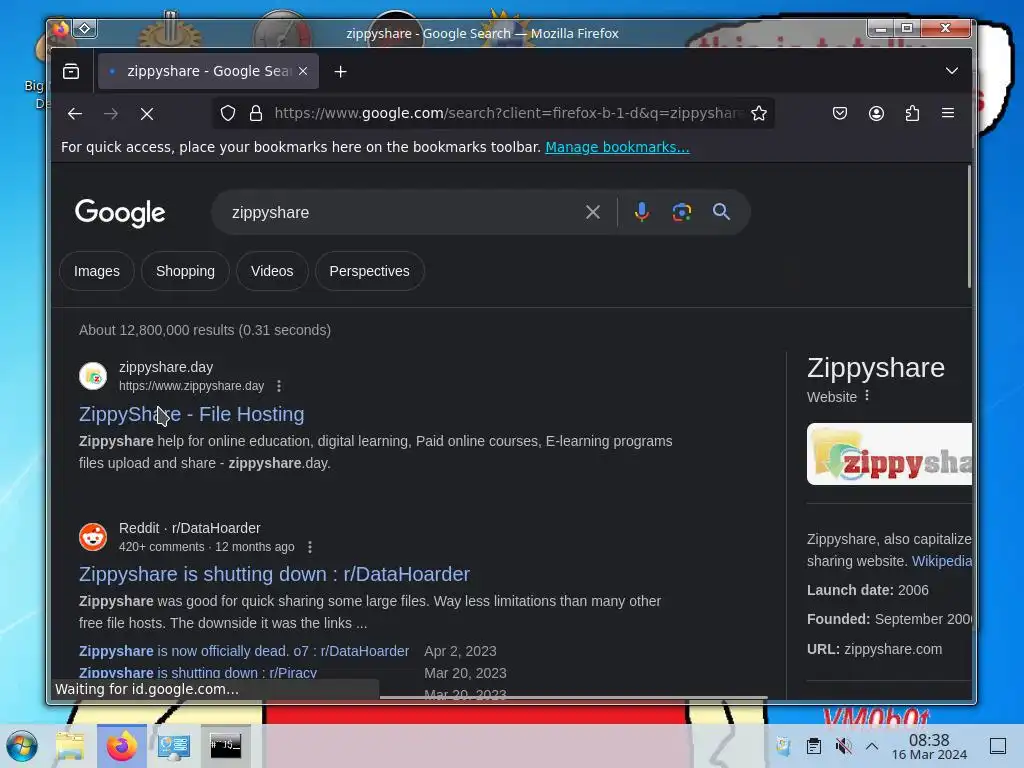Open the window menu icon in the title bar
The image size is (1024, 768).
point(85,29)
